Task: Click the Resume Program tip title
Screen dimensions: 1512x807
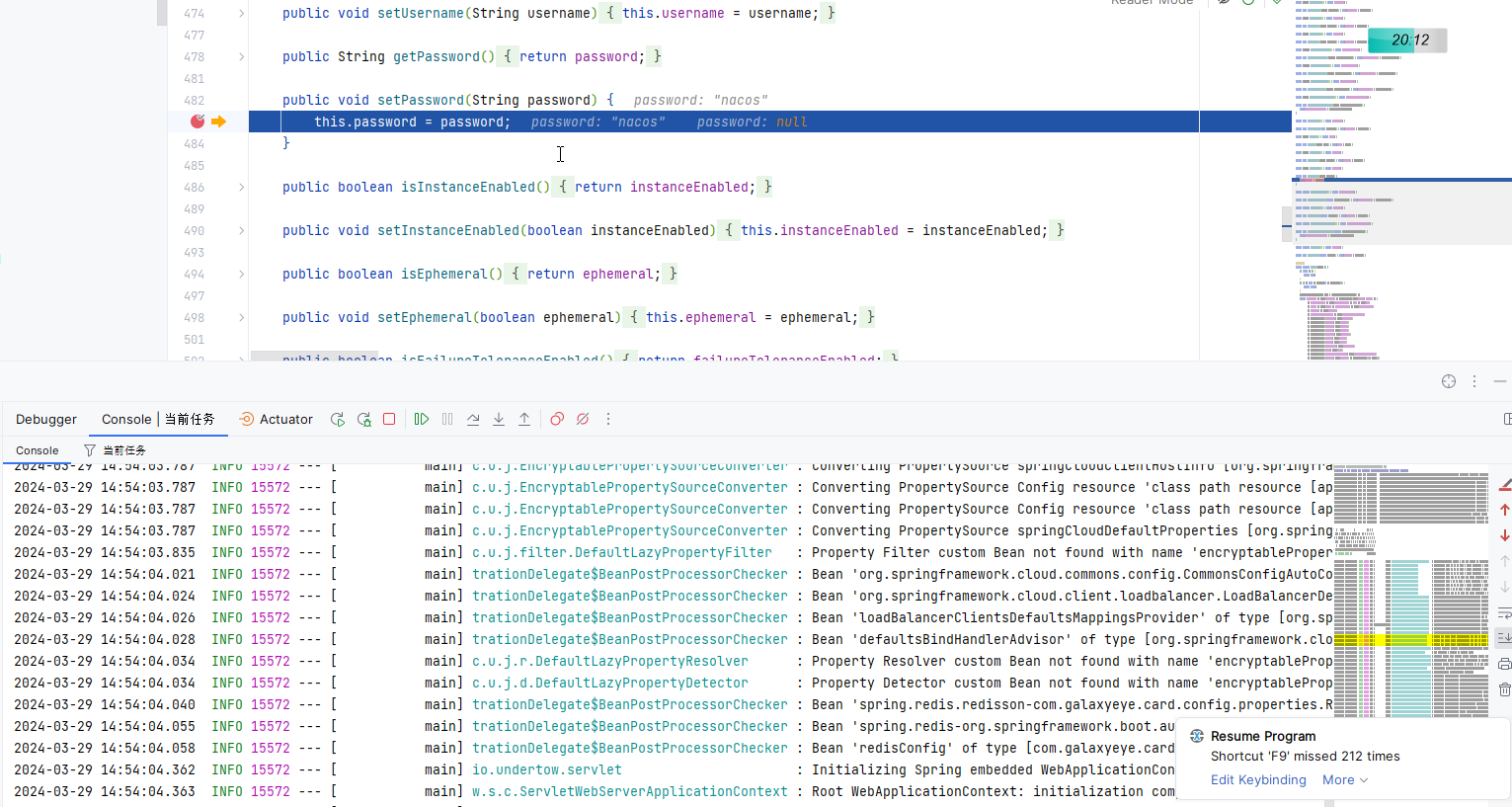Action: 1263,736
